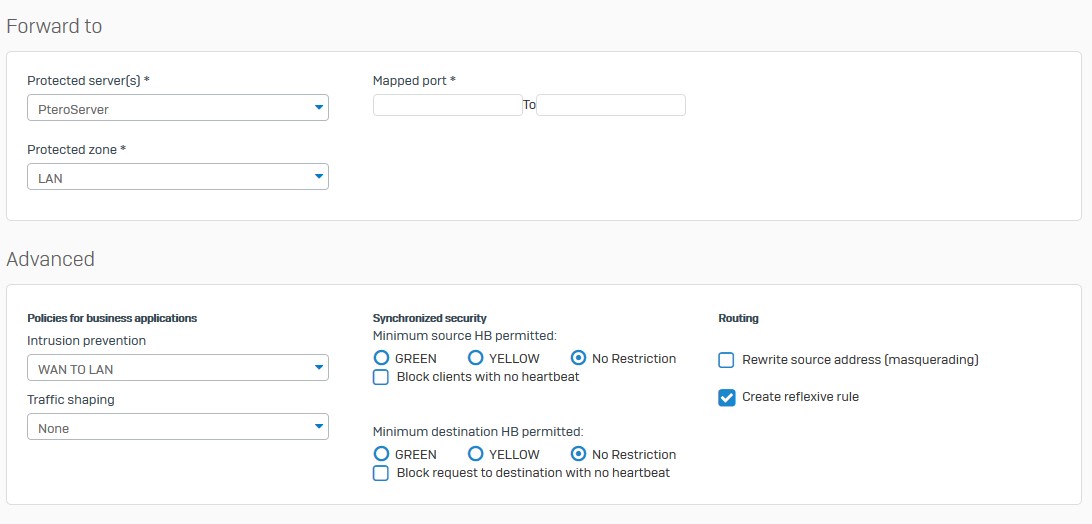1092x524 pixels.
Task: Select GREEN for minimum source HB
Action: click(x=381, y=358)
